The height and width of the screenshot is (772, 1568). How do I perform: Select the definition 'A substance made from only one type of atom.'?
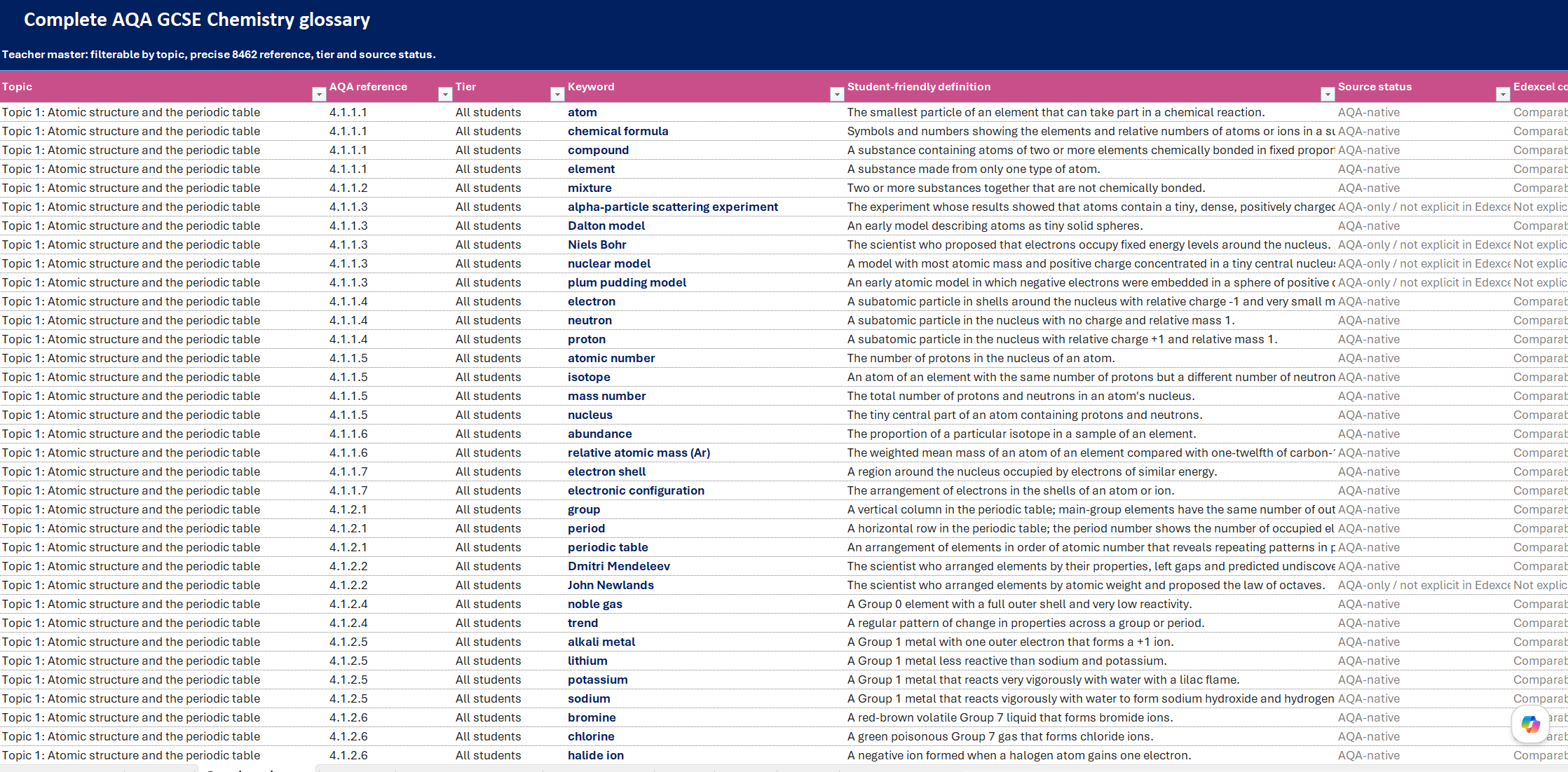(1090, 169)
